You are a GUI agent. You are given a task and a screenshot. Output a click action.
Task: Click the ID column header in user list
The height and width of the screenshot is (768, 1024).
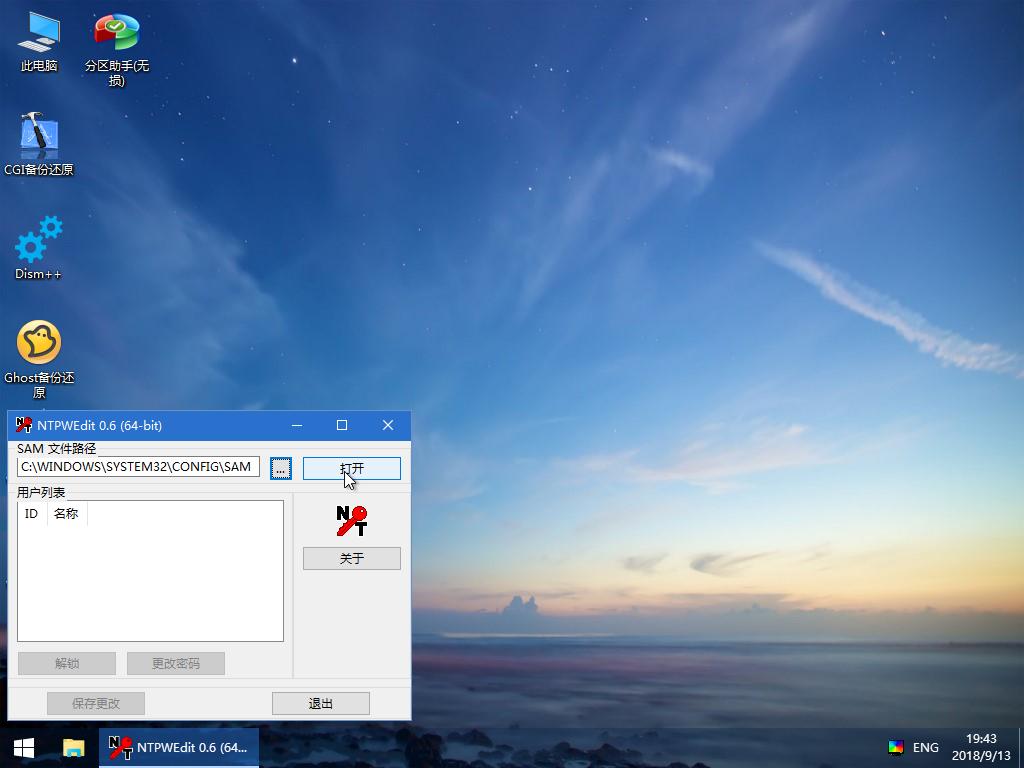click(31, 513)
